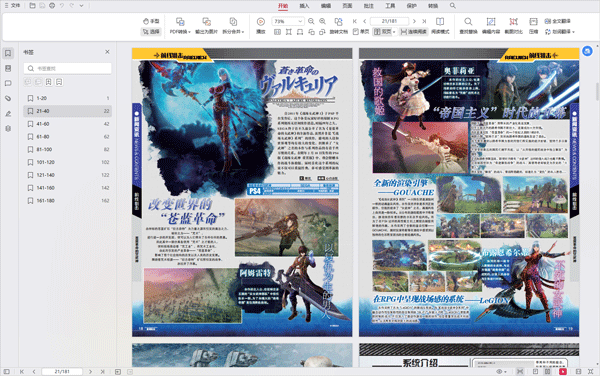Open Reading mode (阅读模式)

point(440,26)
